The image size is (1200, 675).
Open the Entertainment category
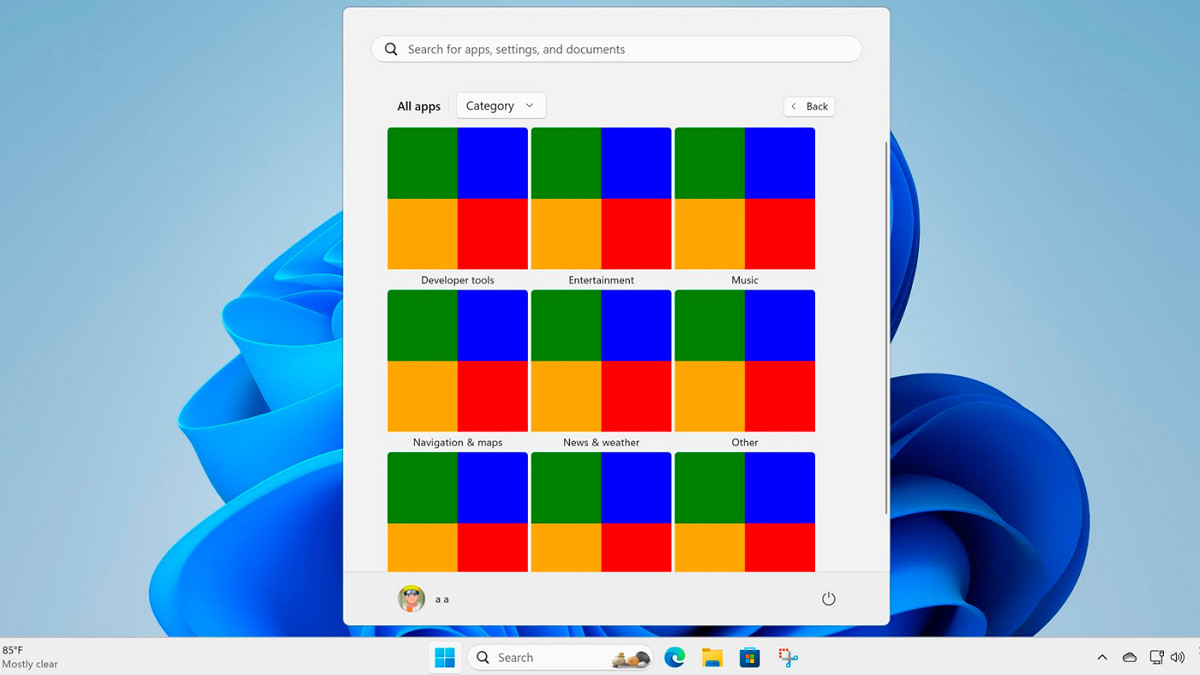pyautogui.click(x=601, y=198)
